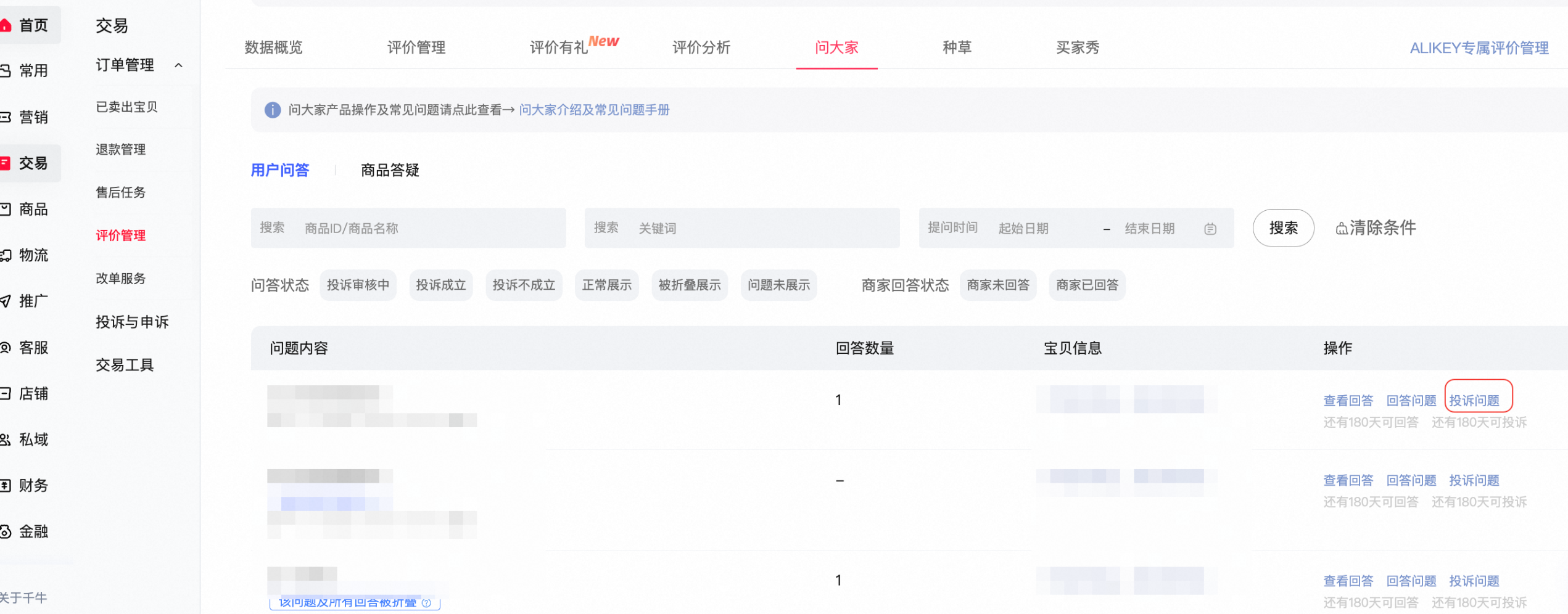Click 回答问题 in the first question row
Screen dimensions: 1568x614
(1411, 401)
